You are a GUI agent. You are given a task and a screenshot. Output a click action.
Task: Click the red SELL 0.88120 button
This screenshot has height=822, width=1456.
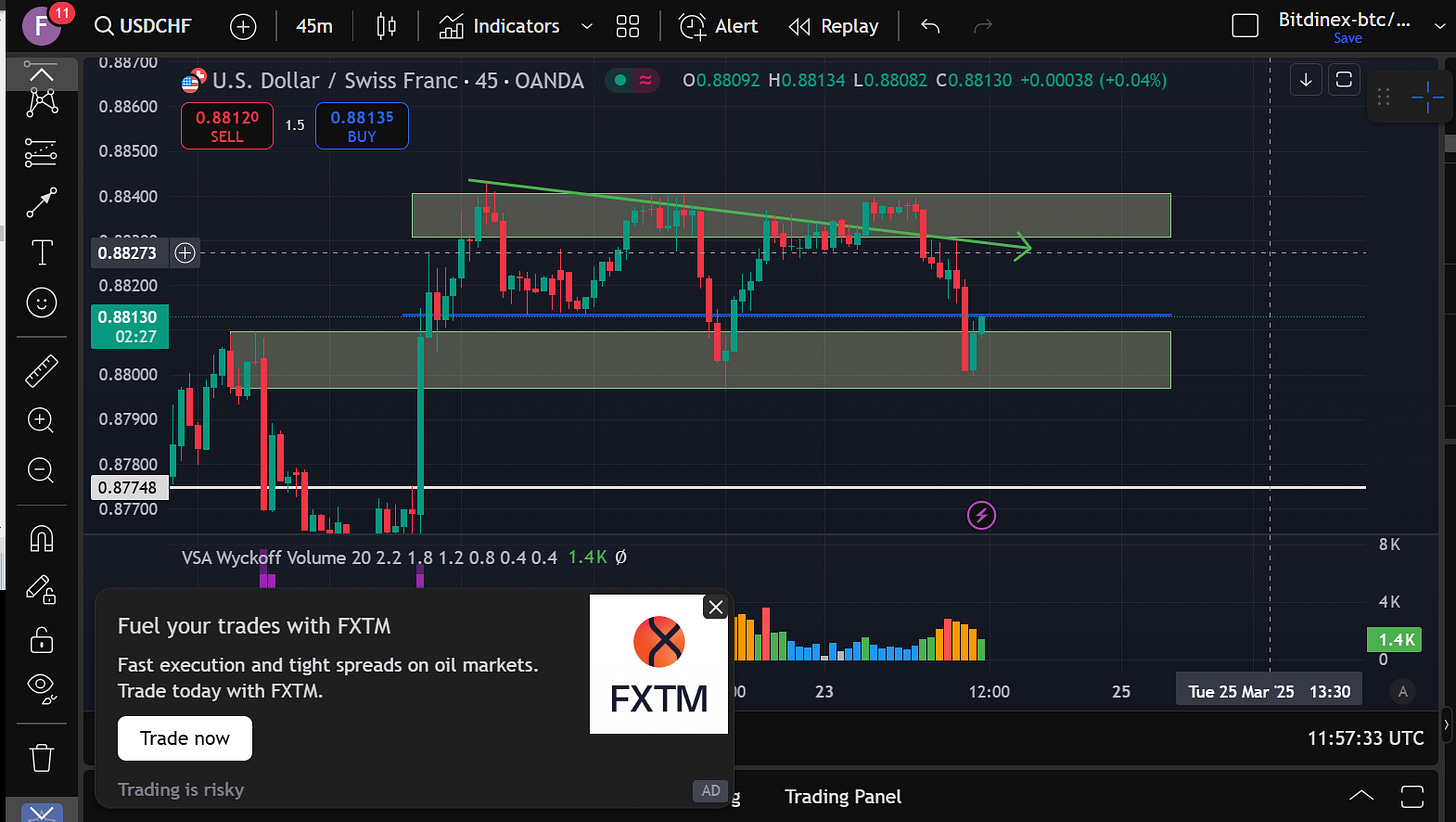click(x=227, y=126)
